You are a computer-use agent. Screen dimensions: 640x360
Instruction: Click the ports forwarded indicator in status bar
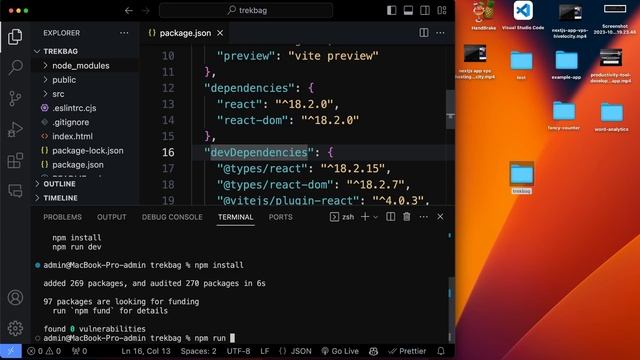click(x=79, y=351)
